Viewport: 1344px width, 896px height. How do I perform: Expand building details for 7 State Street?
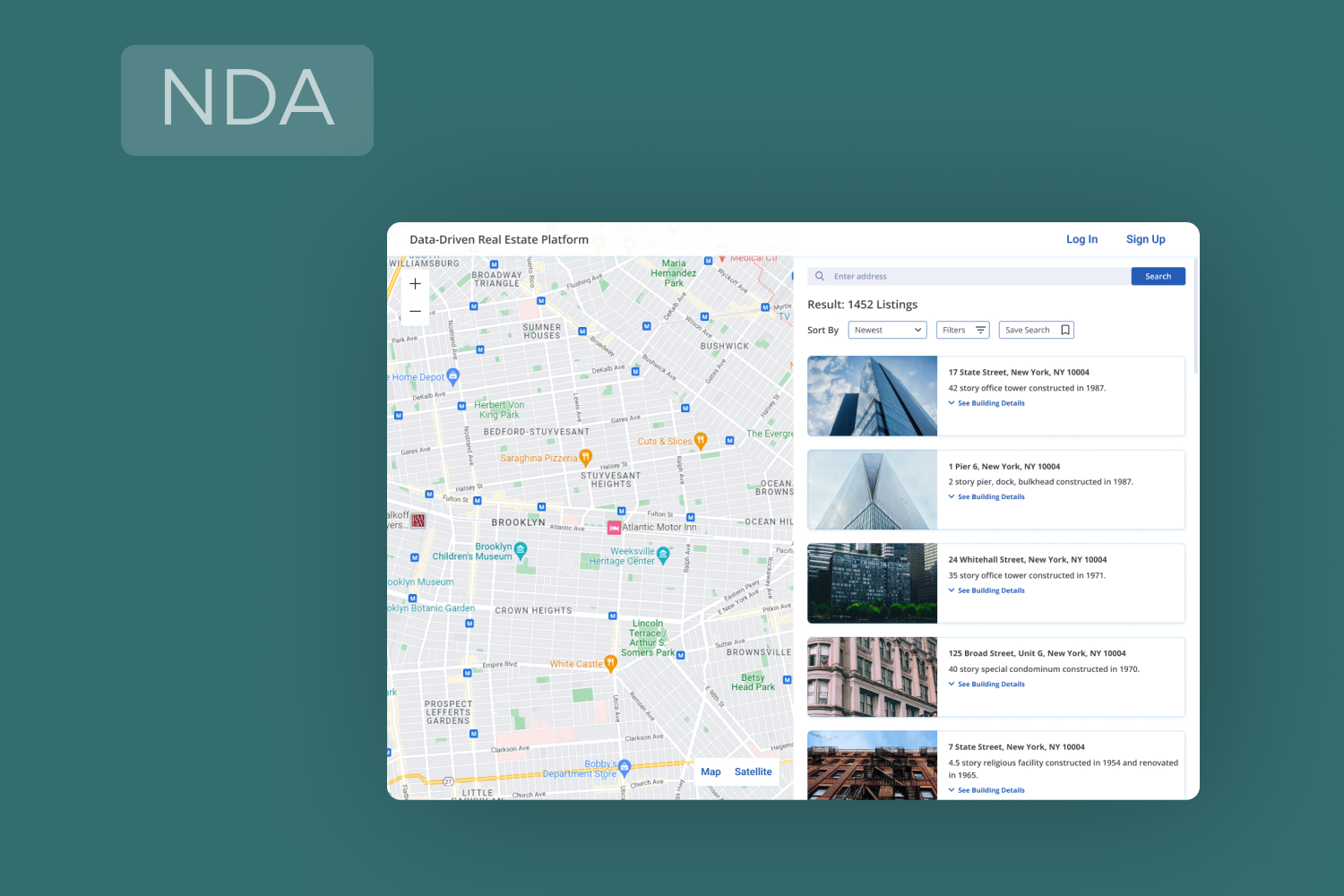986,790
